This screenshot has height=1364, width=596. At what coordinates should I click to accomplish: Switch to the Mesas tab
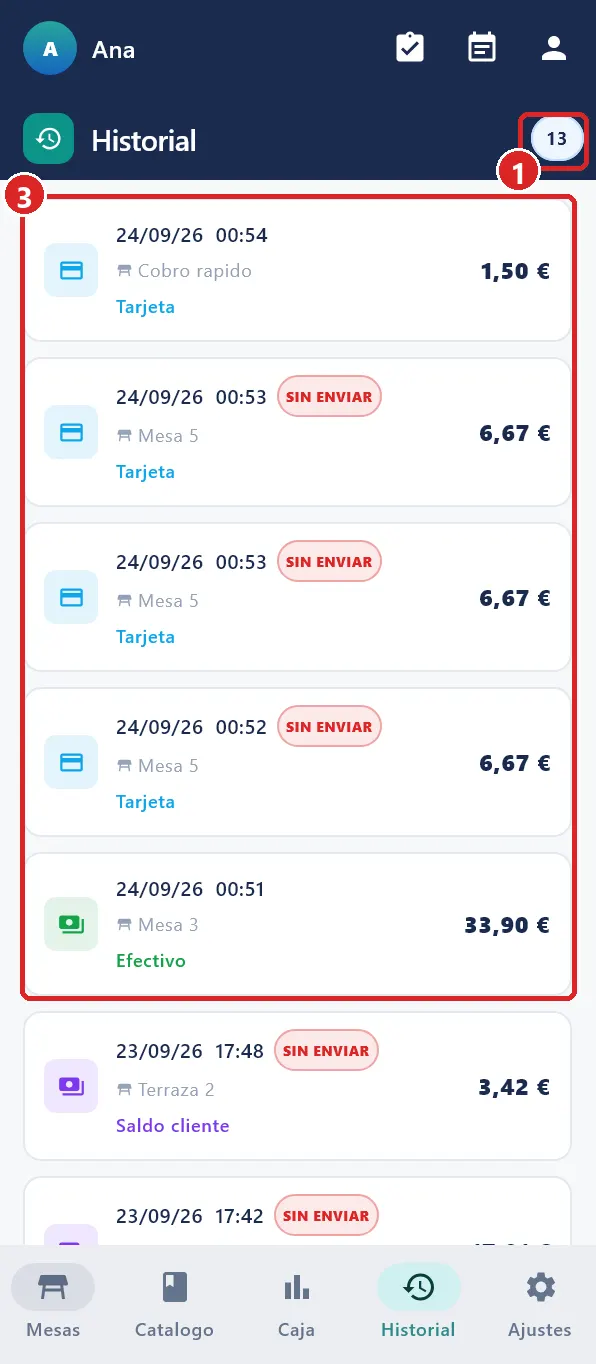click(53, 1302)
